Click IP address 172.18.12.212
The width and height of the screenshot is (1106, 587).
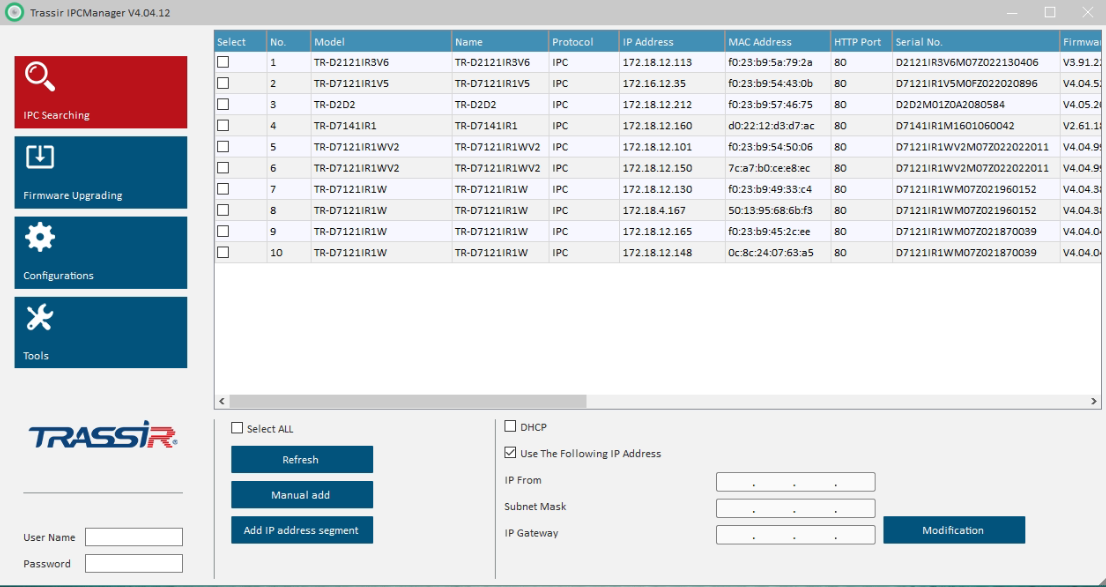coord(657,104)
